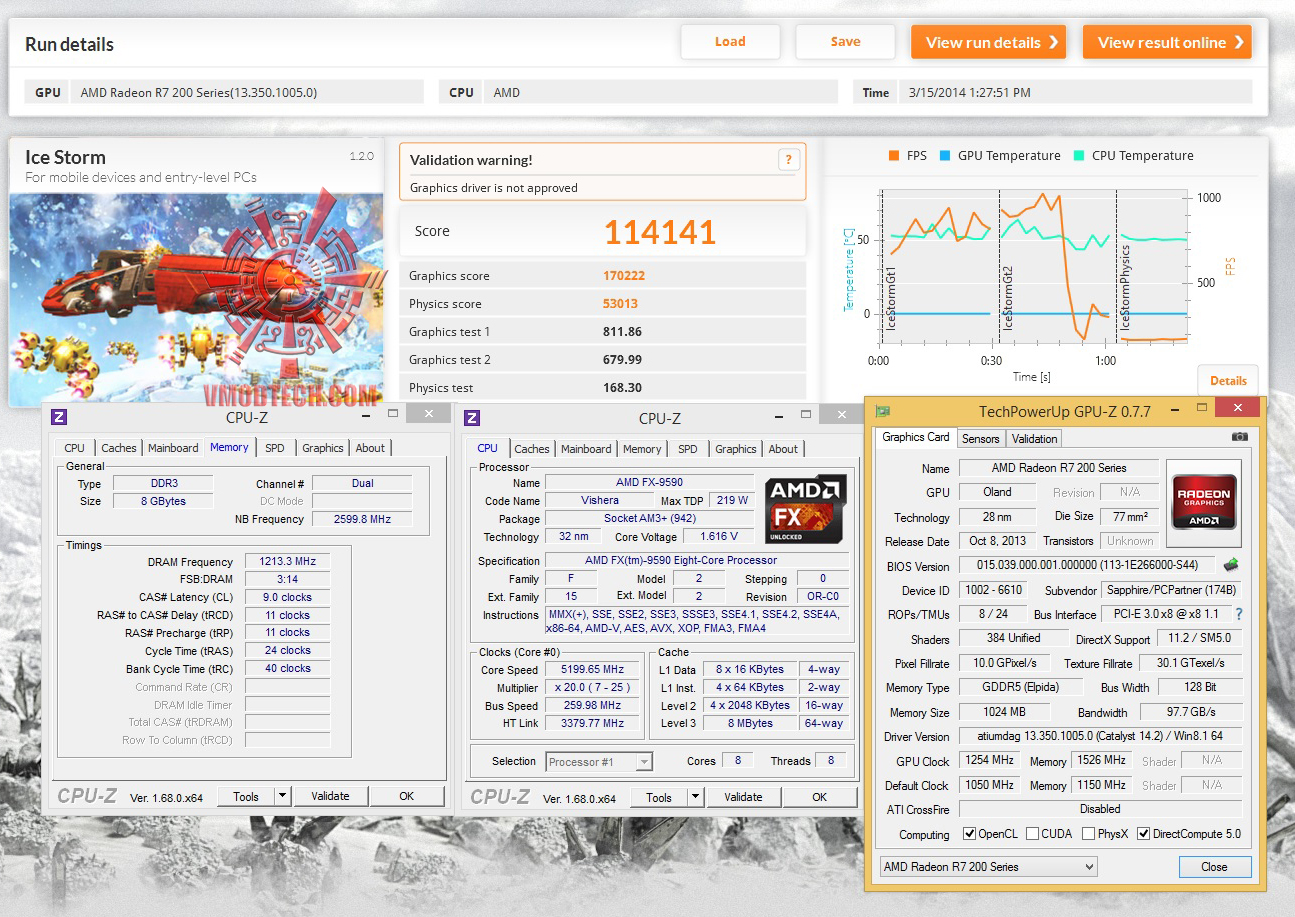Screen dimensions: 1295x917
Task: Click the CAS# Latency value 9.0 clocks
Action: pos(286,597)
